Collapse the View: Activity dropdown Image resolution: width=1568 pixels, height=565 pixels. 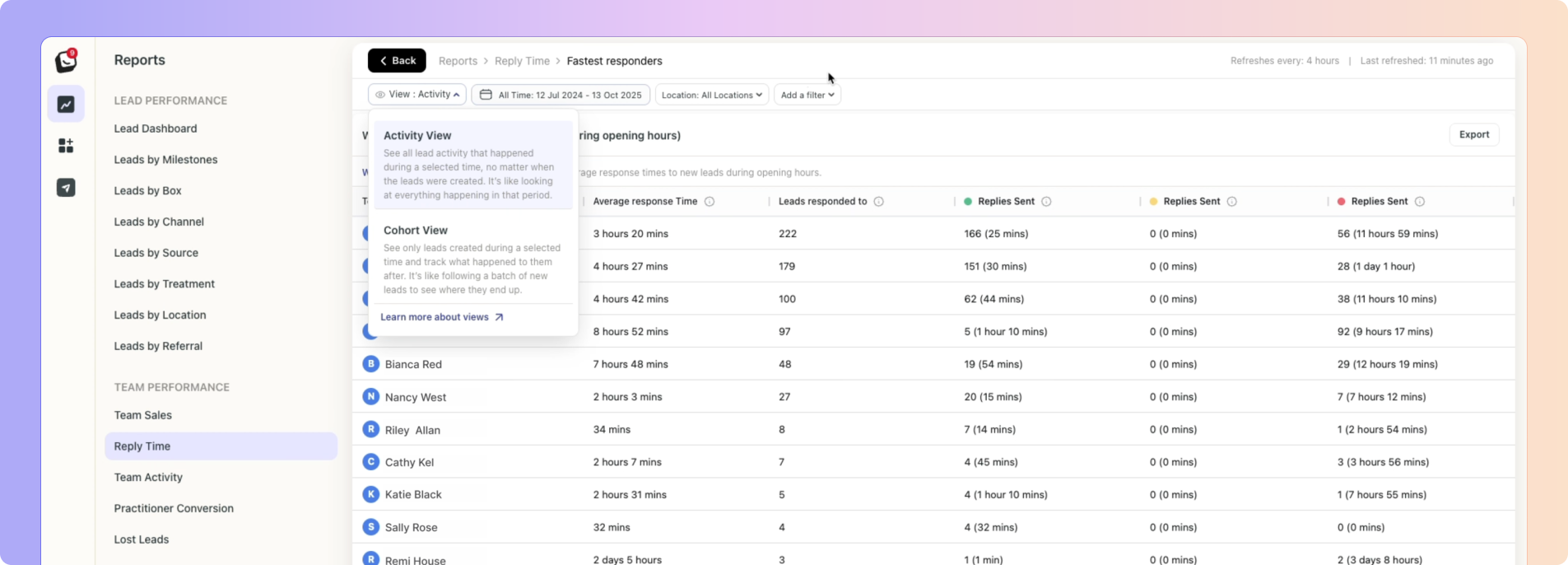coord(417,95)
